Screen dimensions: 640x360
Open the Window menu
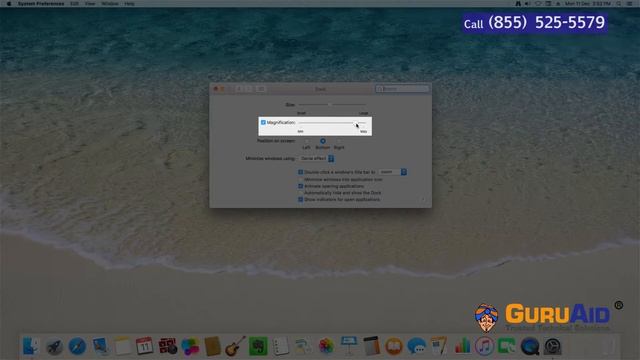[110, 4]
